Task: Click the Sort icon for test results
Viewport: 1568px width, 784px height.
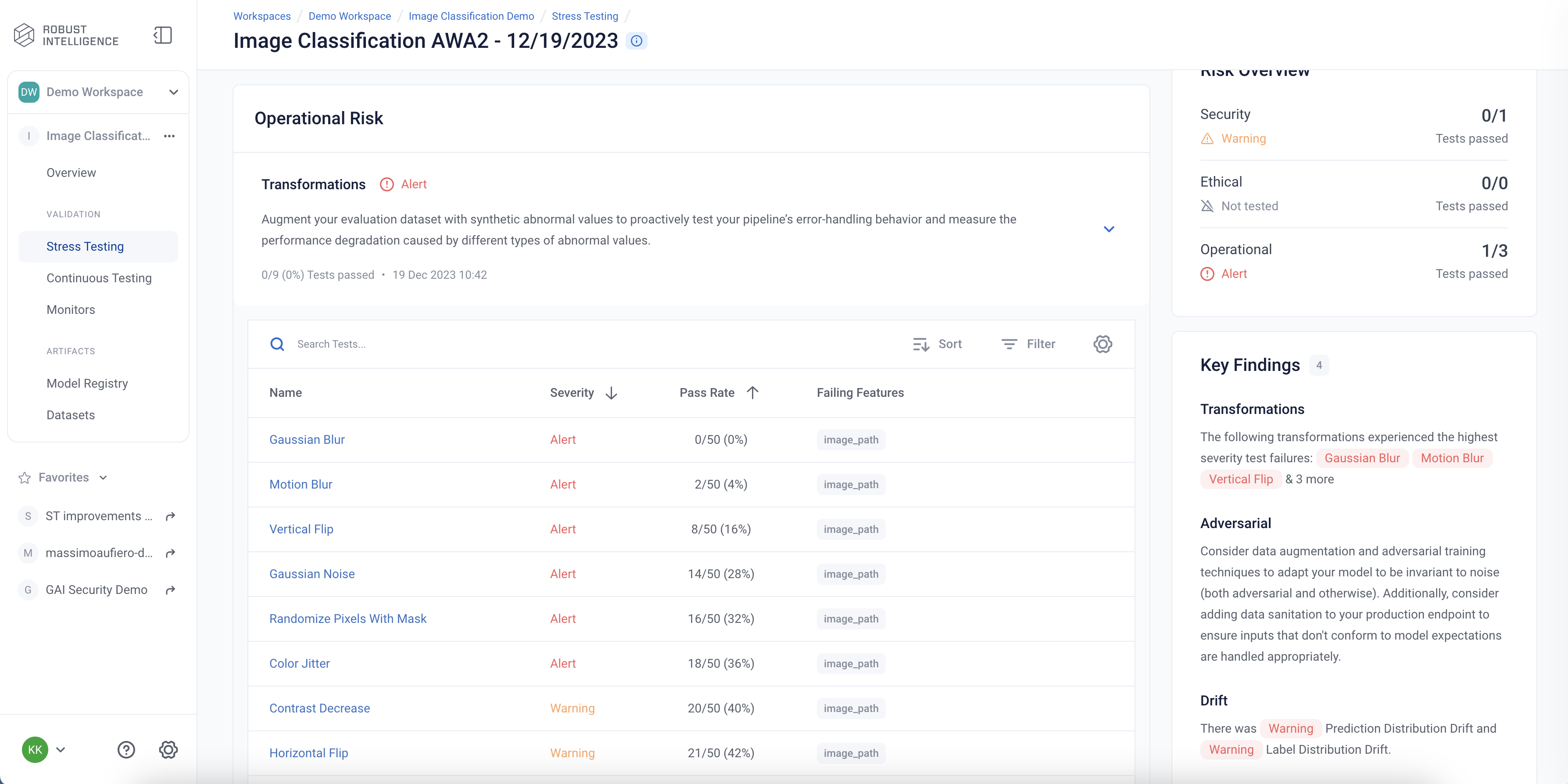Action: (920, 344)
